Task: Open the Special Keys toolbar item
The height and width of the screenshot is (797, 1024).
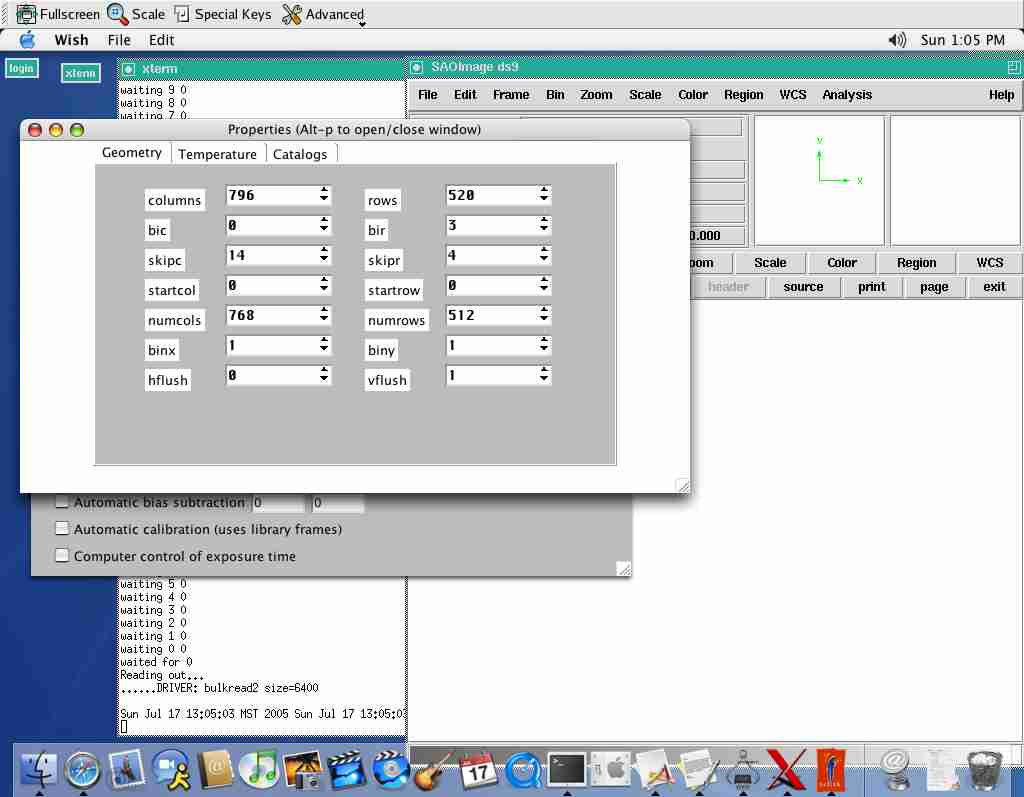Action: coord(223,14)
